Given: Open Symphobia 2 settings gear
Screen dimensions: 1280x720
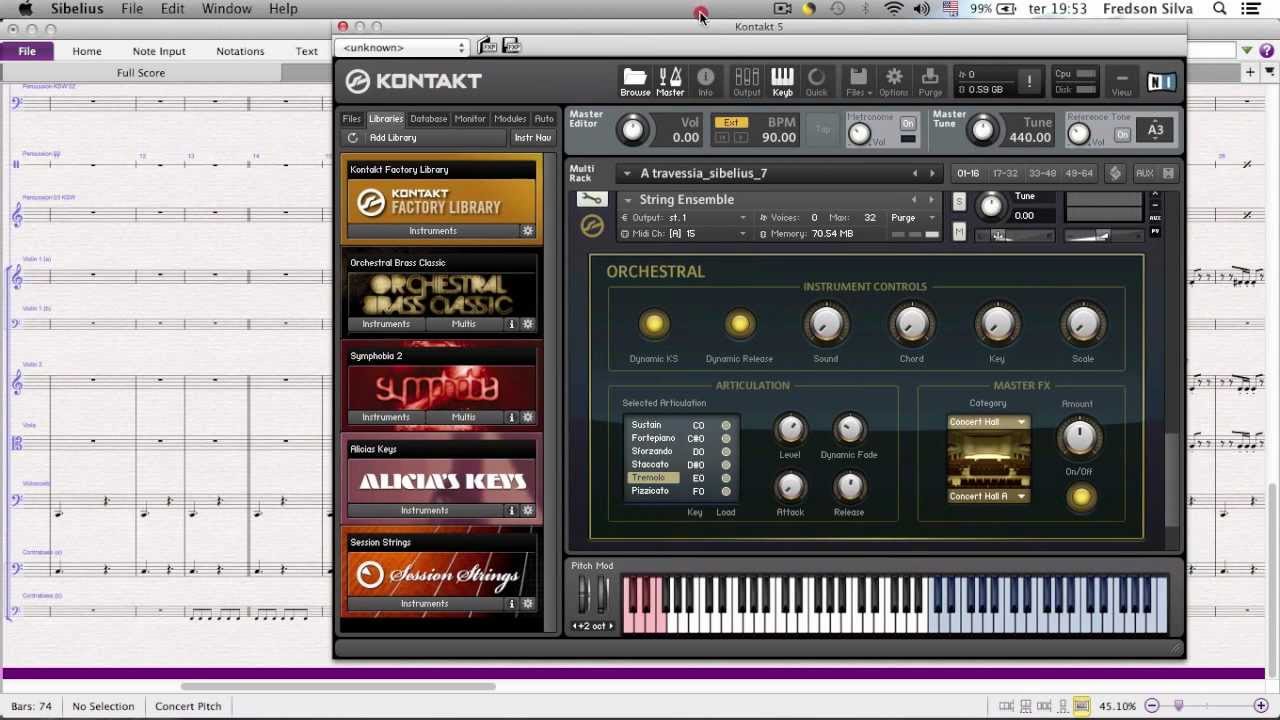Looking at the screenshot, I should 528,417.
